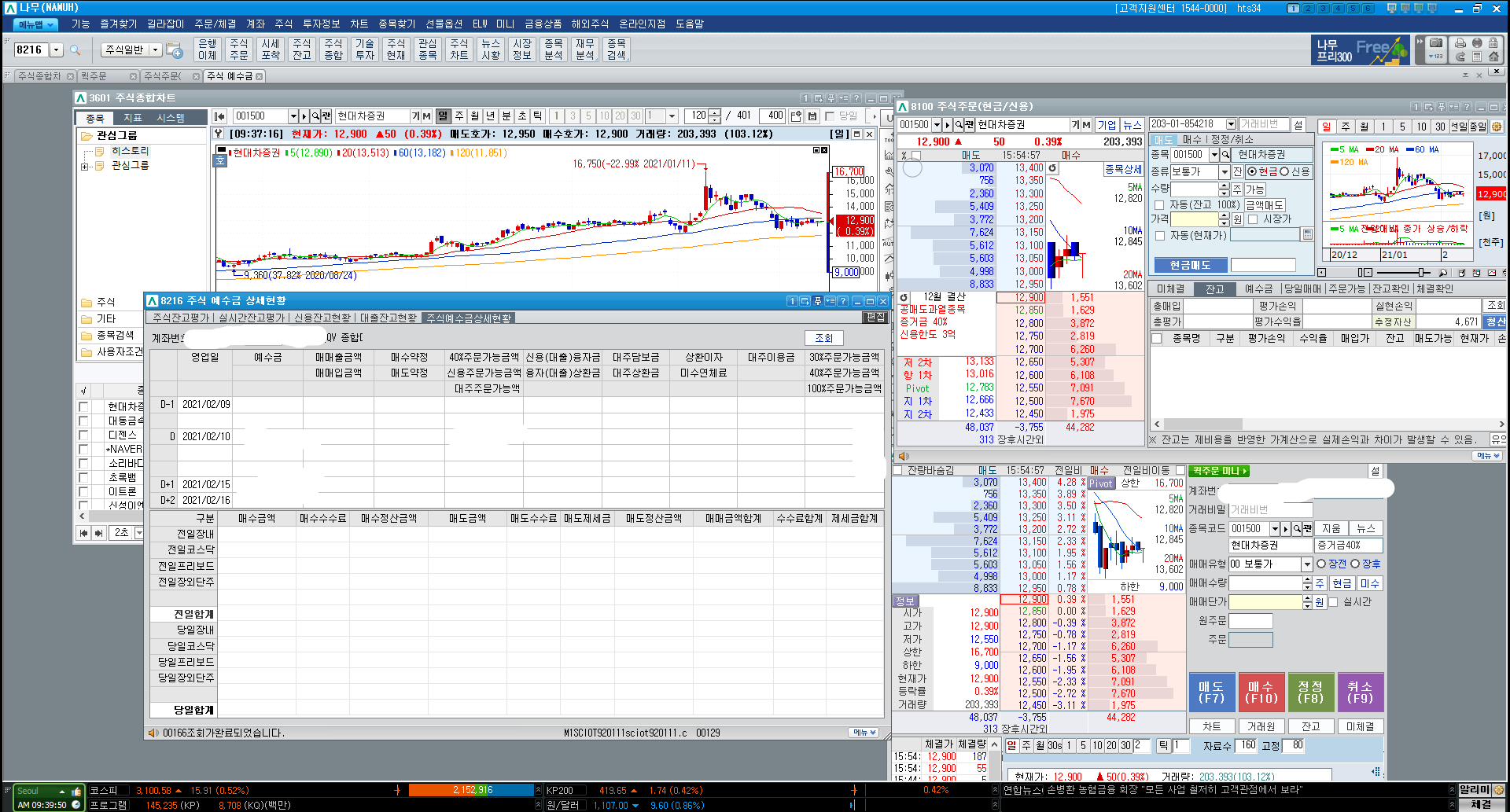Click the clock icon in the bottom-left status bar
This screenshot has height=812, width=1510.
pos(76,805)
